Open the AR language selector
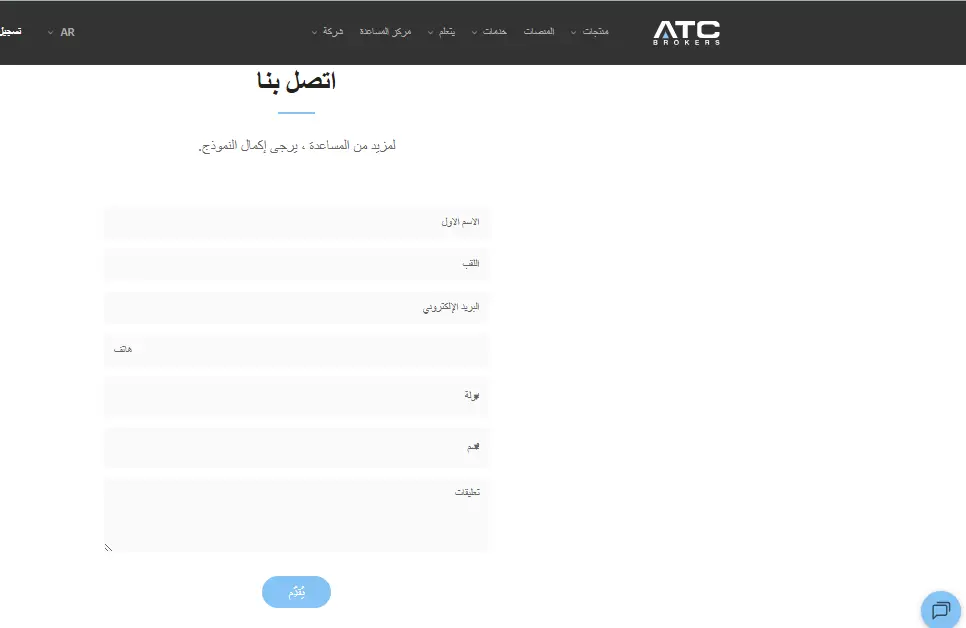This screenshot has height=628, width=966. click(61, 32)
